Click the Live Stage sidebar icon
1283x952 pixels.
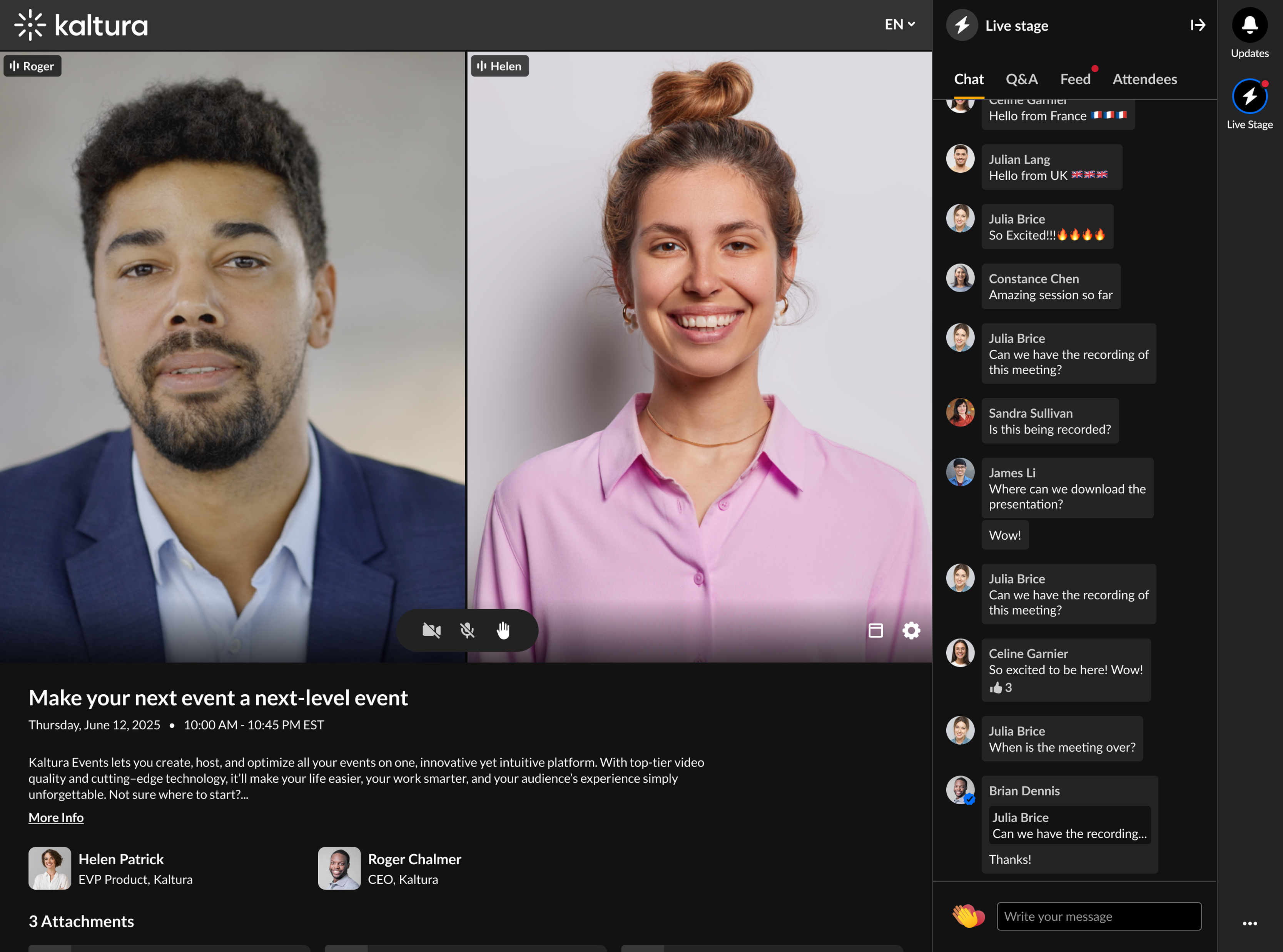(1249, 97)
